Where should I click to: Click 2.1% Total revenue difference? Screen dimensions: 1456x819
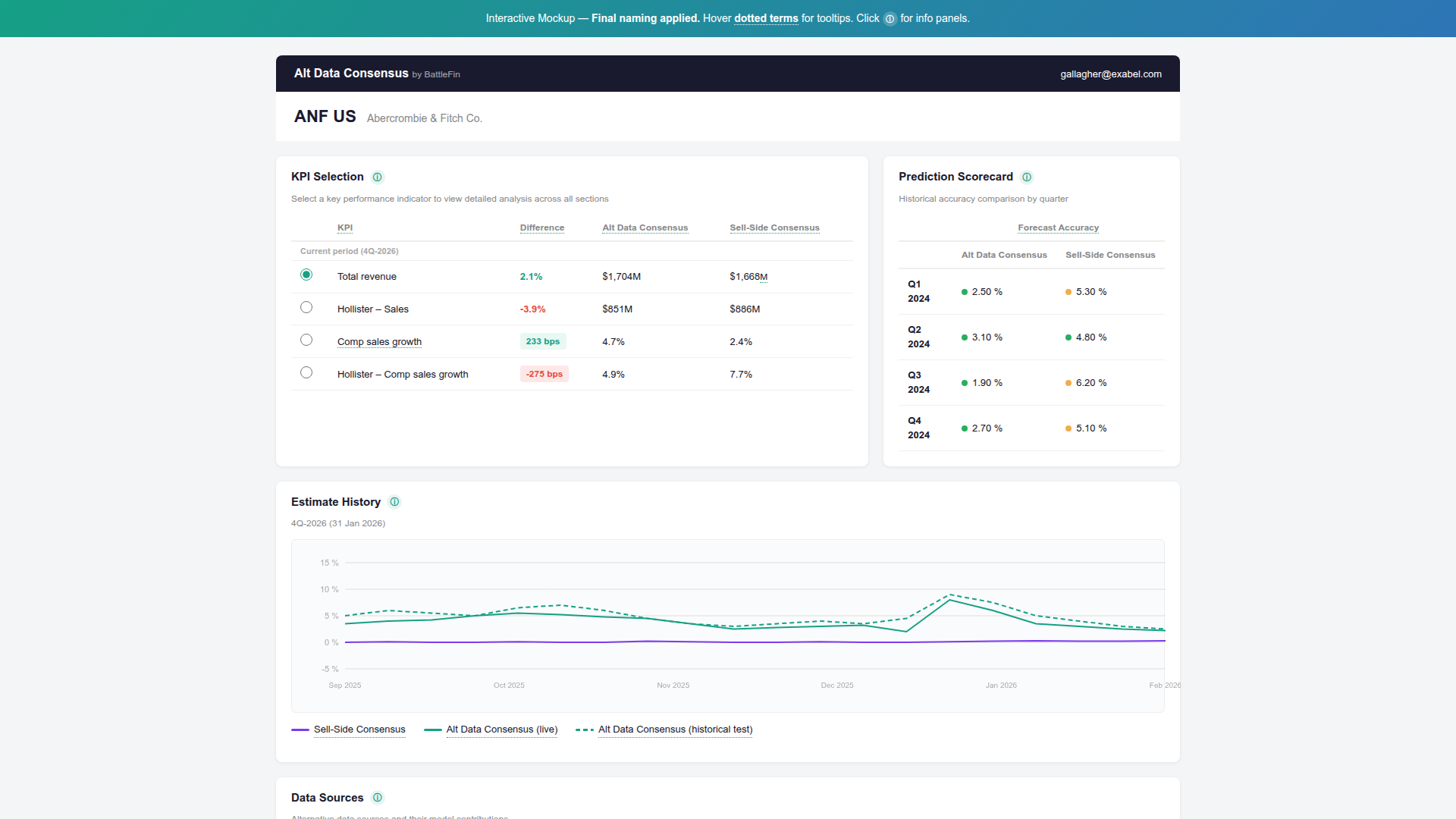531,277
